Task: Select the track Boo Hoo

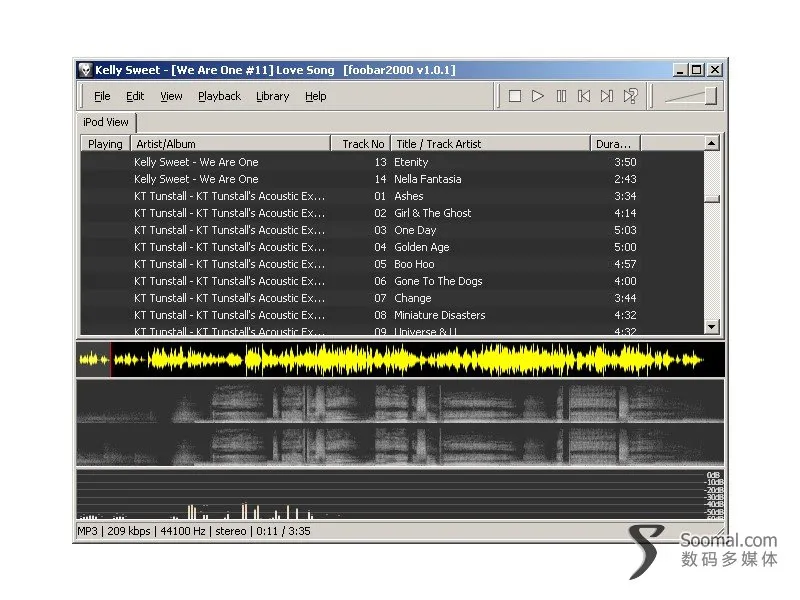Action: point(414,264)
